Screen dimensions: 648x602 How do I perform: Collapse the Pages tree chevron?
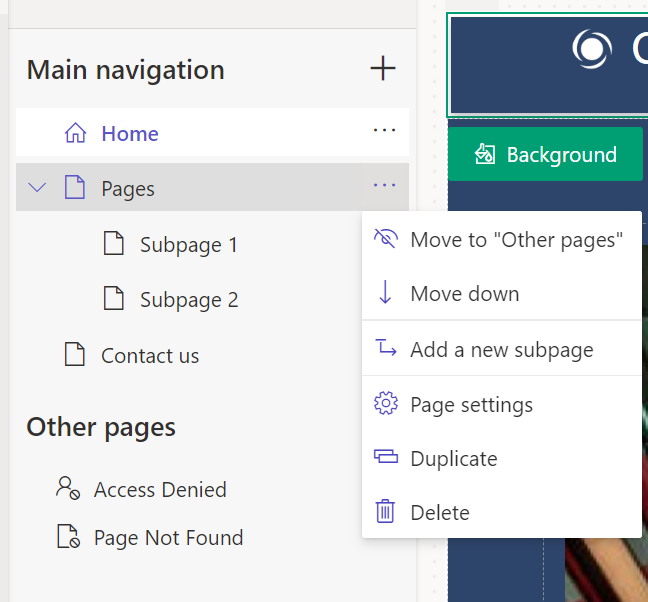pyautogui.click(x=37, y=188)
